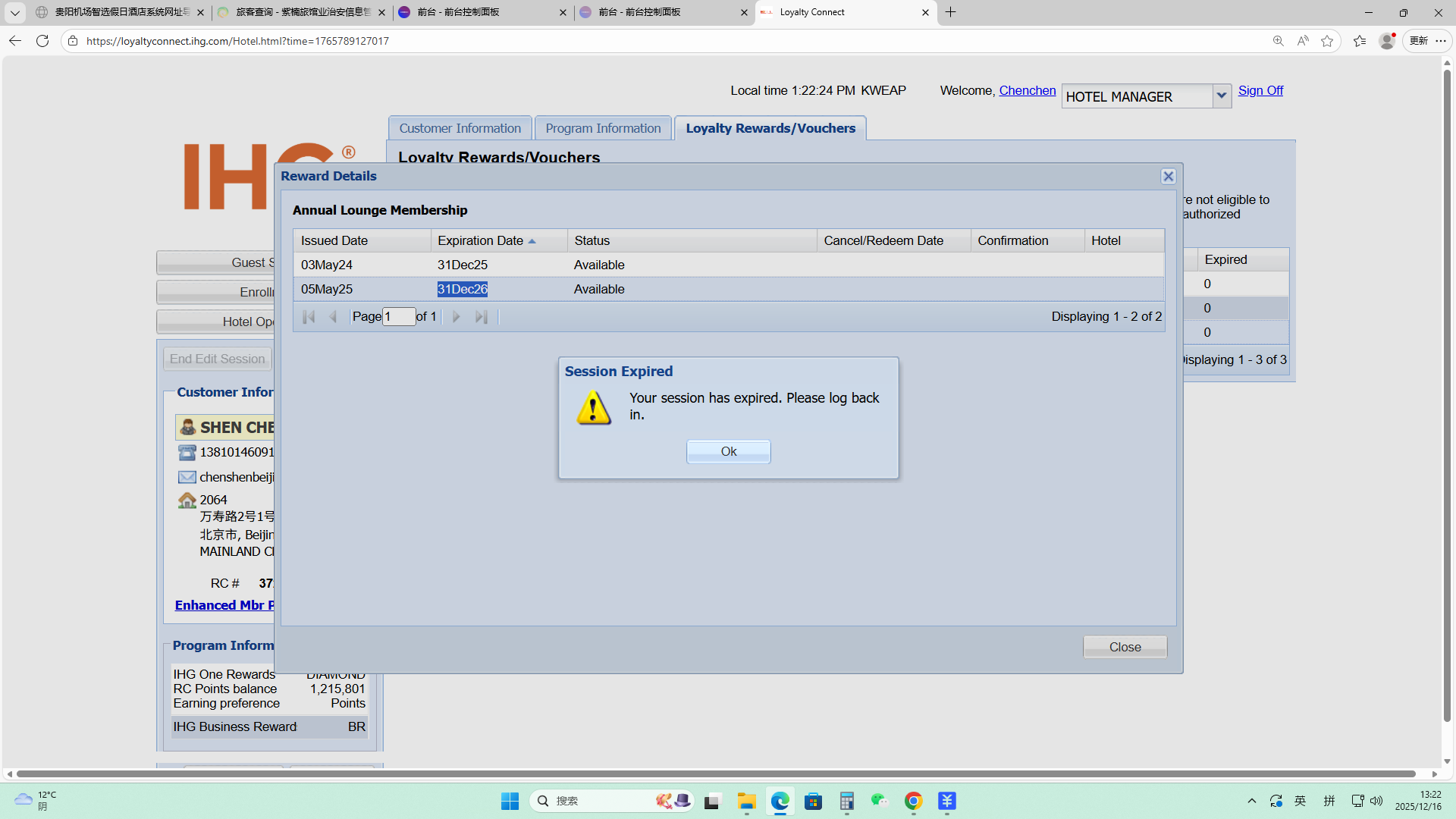Click the Sign Off link
Screen dimensions: 1456x819
click(1260, 90)
